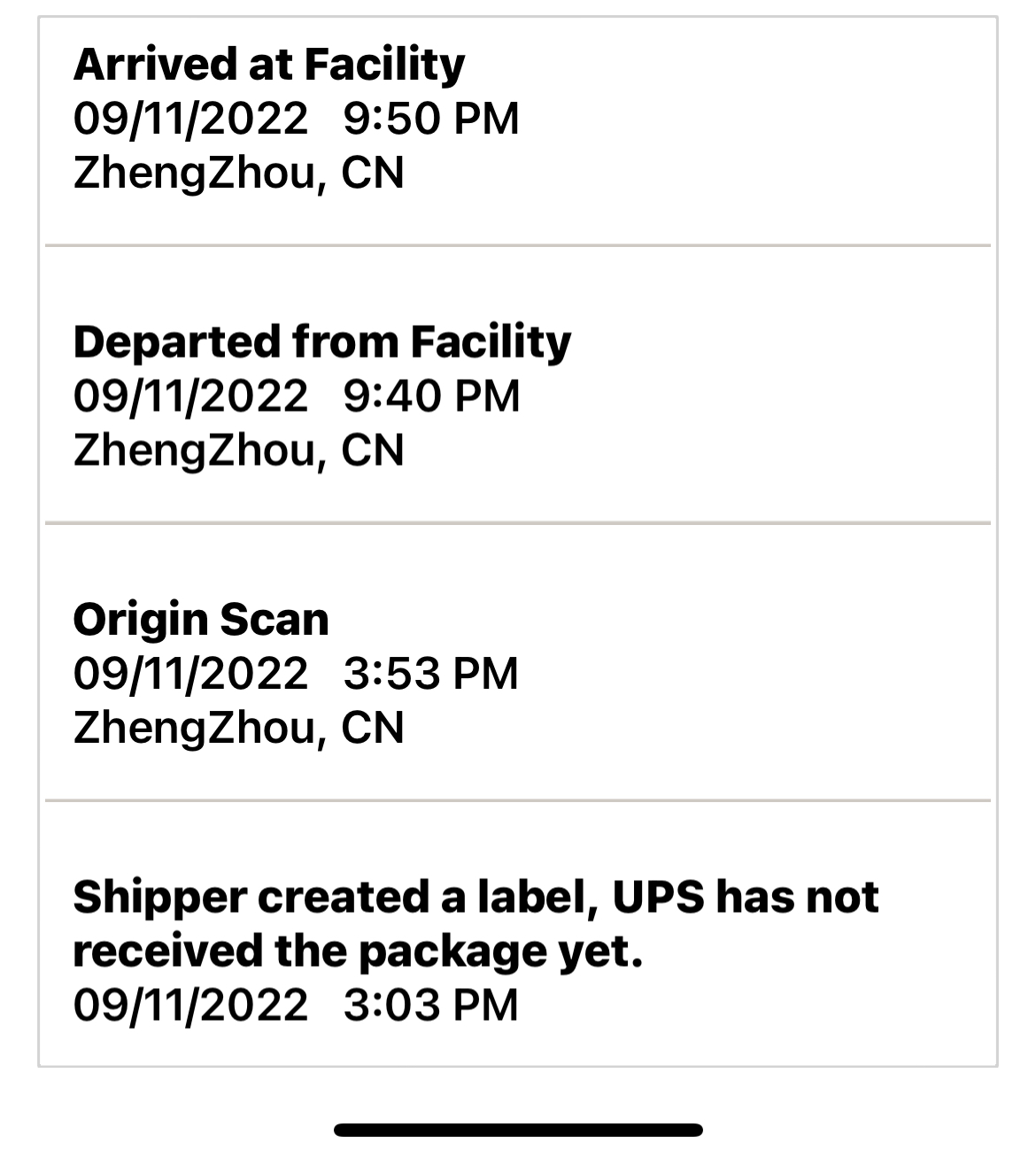Click the divider above the Origin Scan entry
The image size is (1036, 1158).
tap(518, 523)
